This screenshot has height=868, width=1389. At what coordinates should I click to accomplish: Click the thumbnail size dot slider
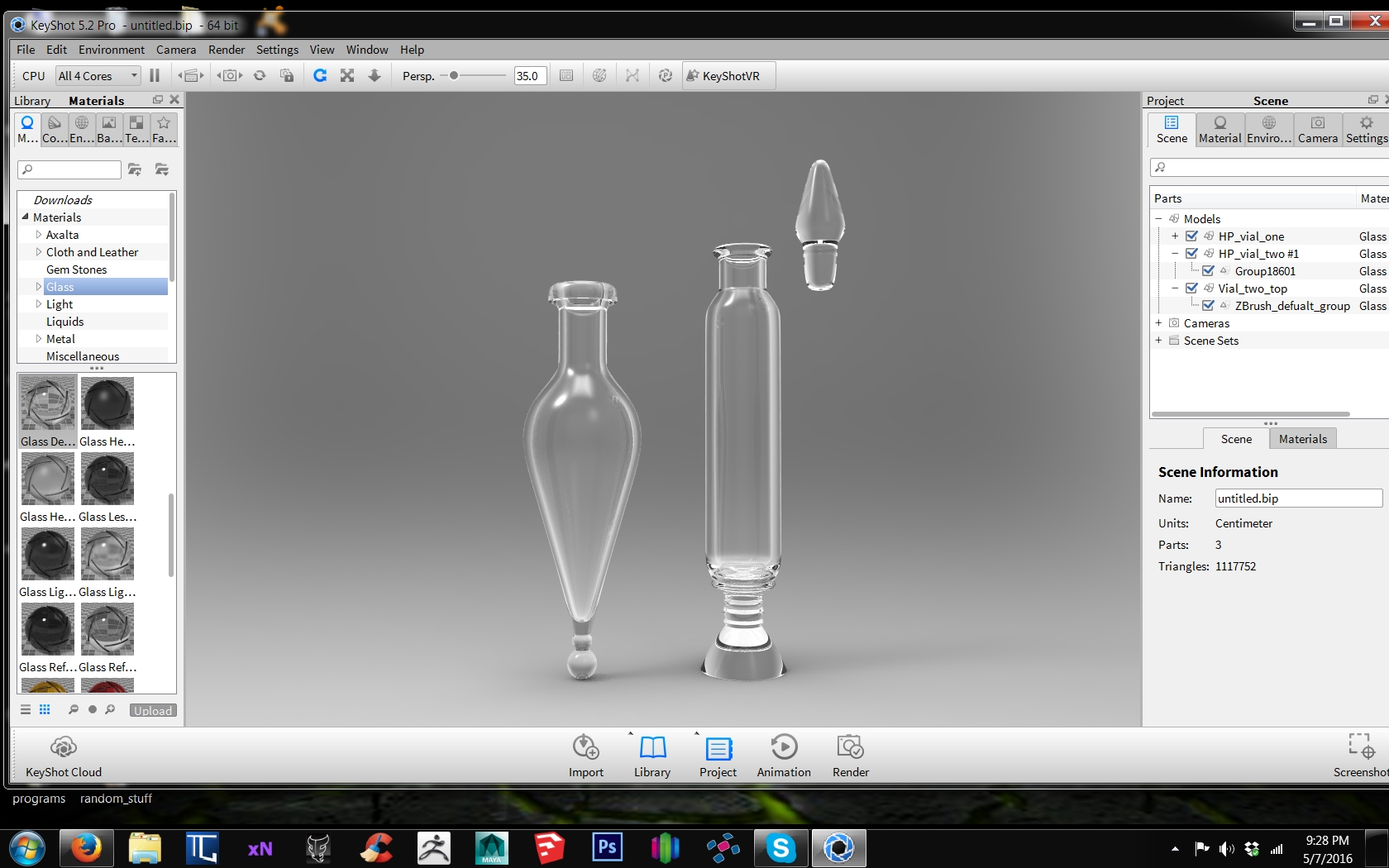pyautogui.click(x=92, y=709)
